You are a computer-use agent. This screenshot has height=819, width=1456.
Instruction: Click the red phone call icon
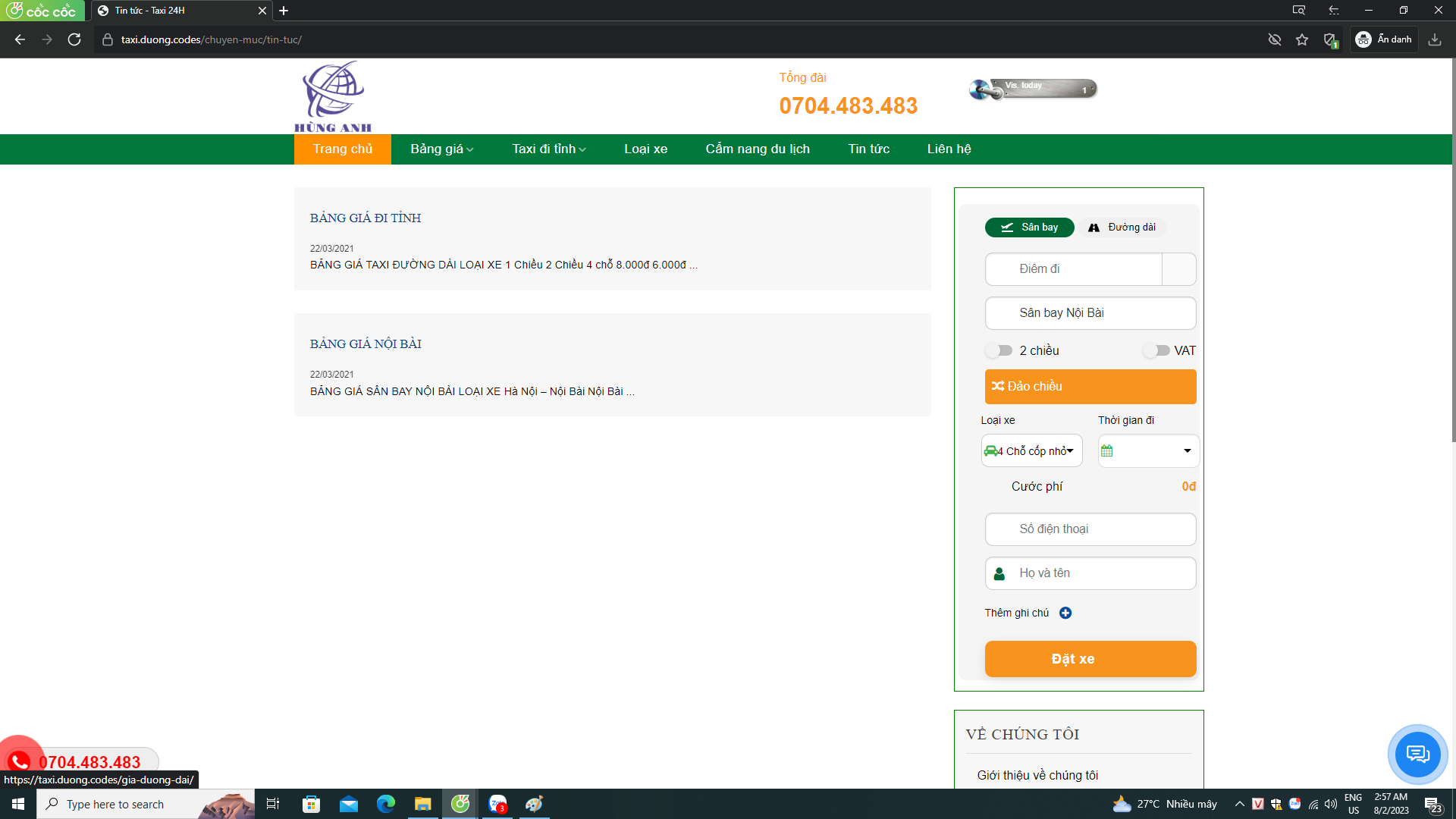click(x=20, y=761)
